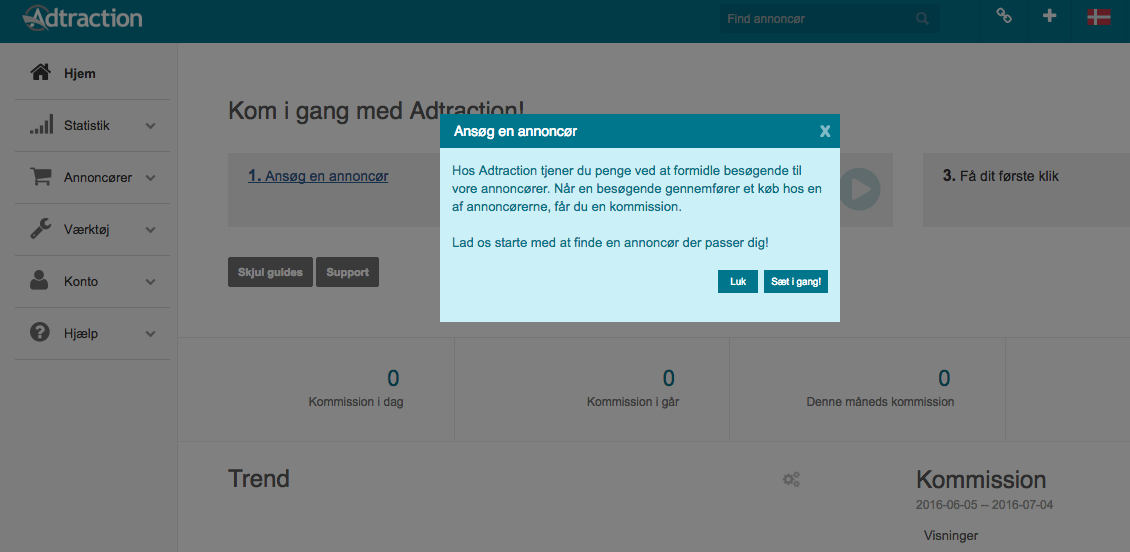
Task: Focus the Find annoncør search field
Action: [x=829, y=19]
